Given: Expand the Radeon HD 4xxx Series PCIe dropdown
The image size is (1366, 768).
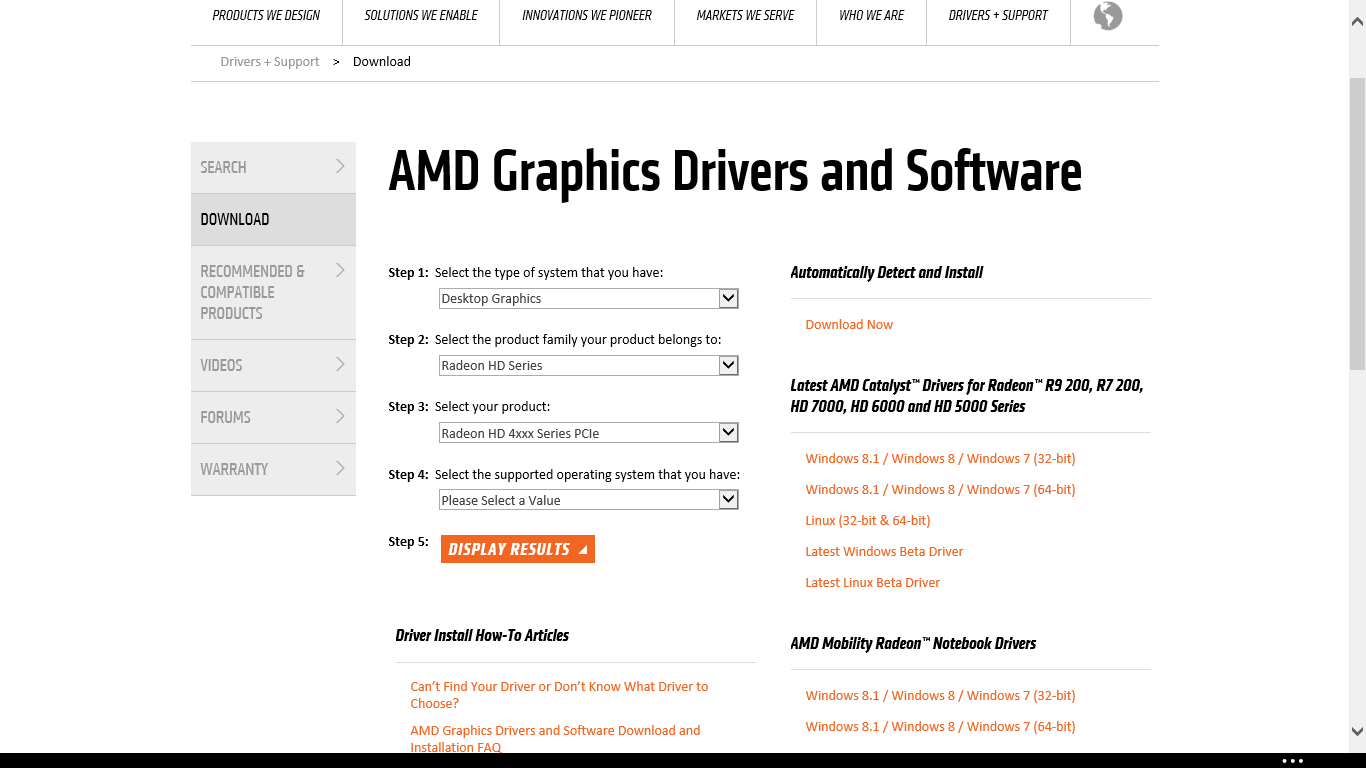Looking at the screenshot, I should 589,433.
